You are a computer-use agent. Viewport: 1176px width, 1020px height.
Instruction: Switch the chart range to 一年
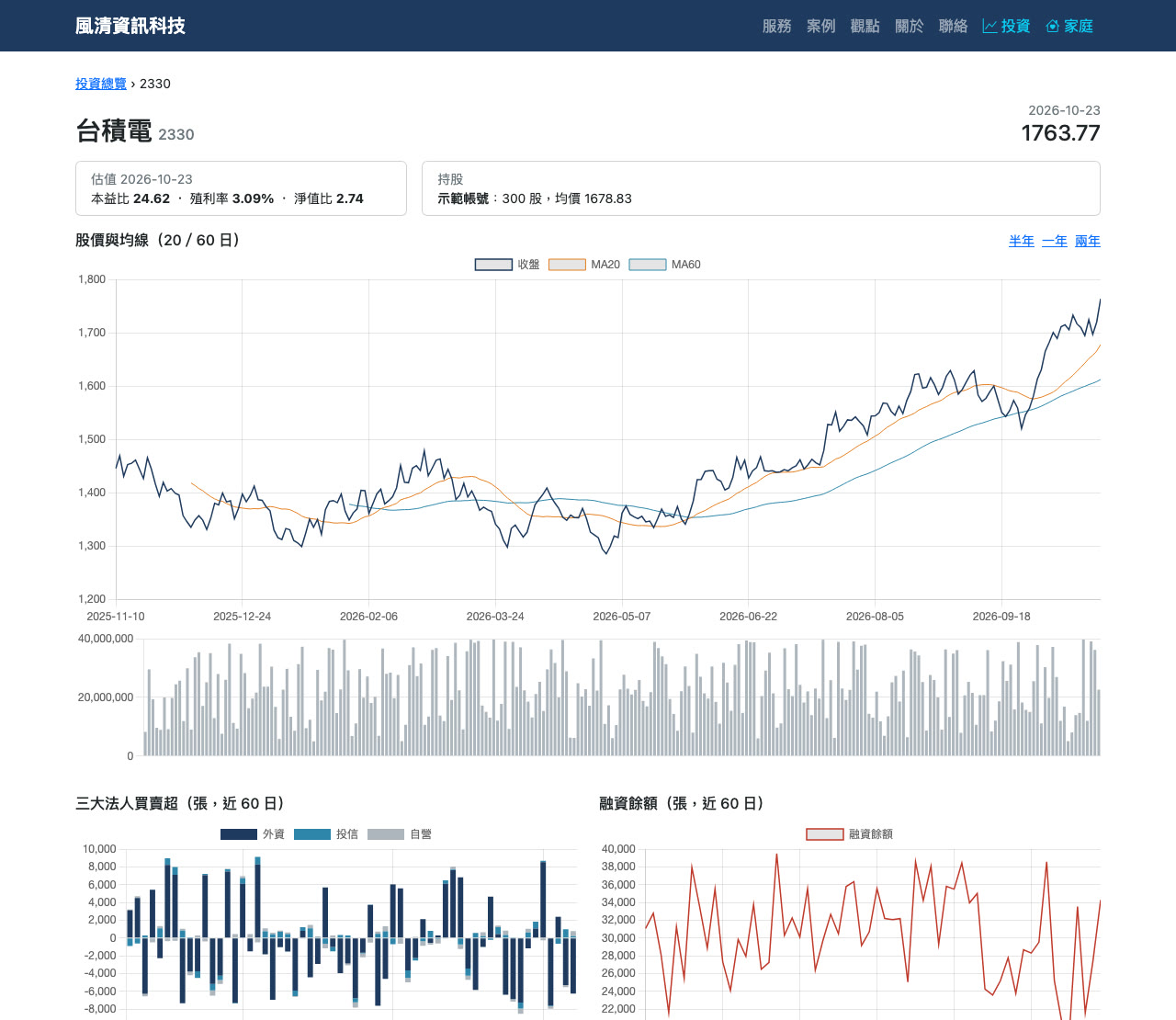1055,241
